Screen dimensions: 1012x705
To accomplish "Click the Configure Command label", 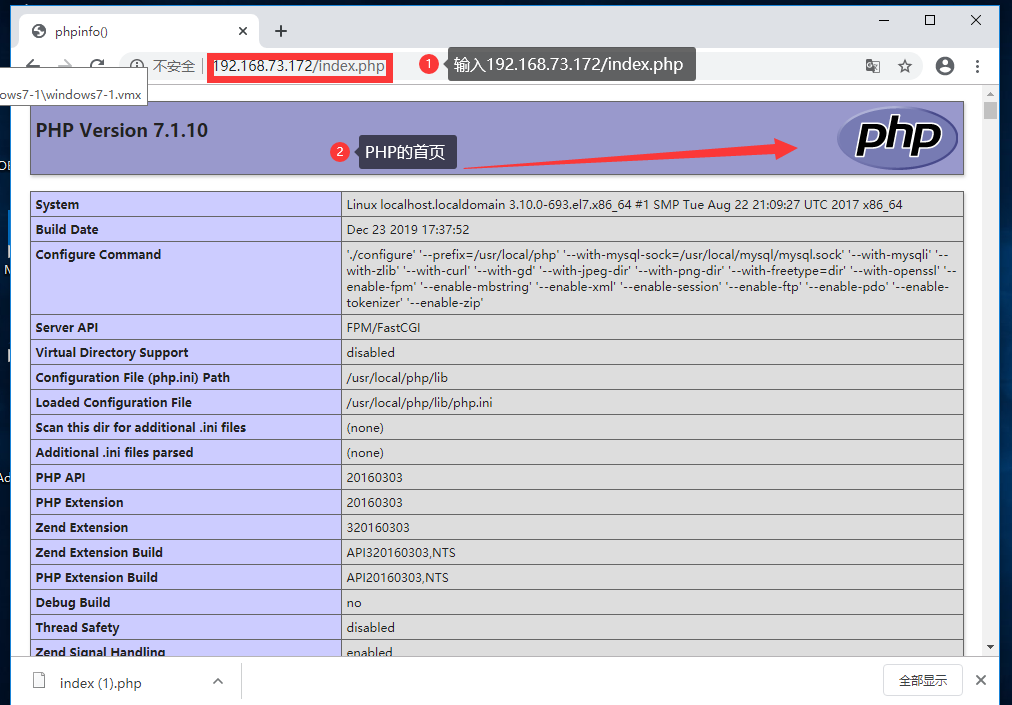I will 98,254.
